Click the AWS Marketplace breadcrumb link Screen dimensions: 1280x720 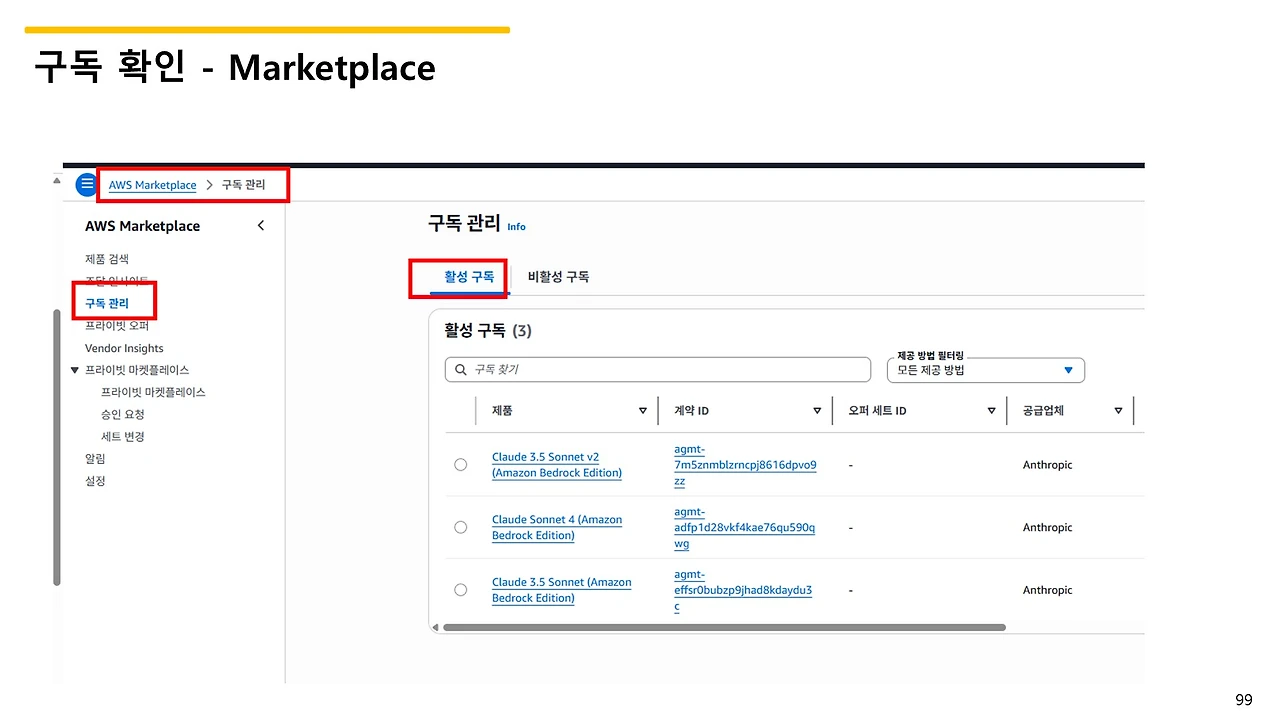click(152, 185)
